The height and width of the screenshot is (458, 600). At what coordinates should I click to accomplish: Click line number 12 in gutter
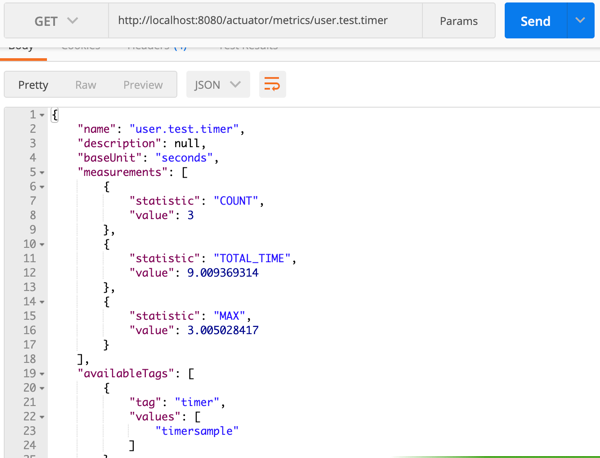(x=29, y=273)
